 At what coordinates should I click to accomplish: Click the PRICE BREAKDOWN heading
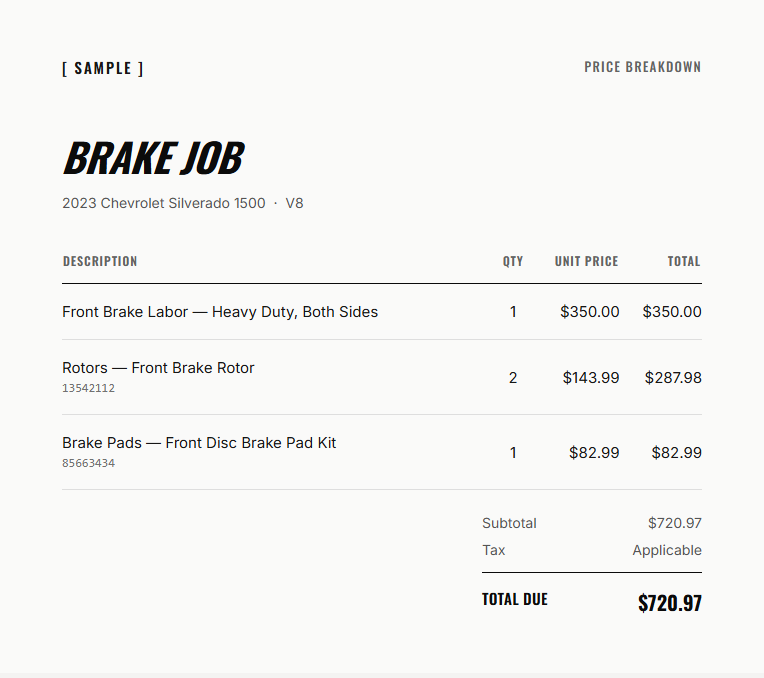[643, 67]
